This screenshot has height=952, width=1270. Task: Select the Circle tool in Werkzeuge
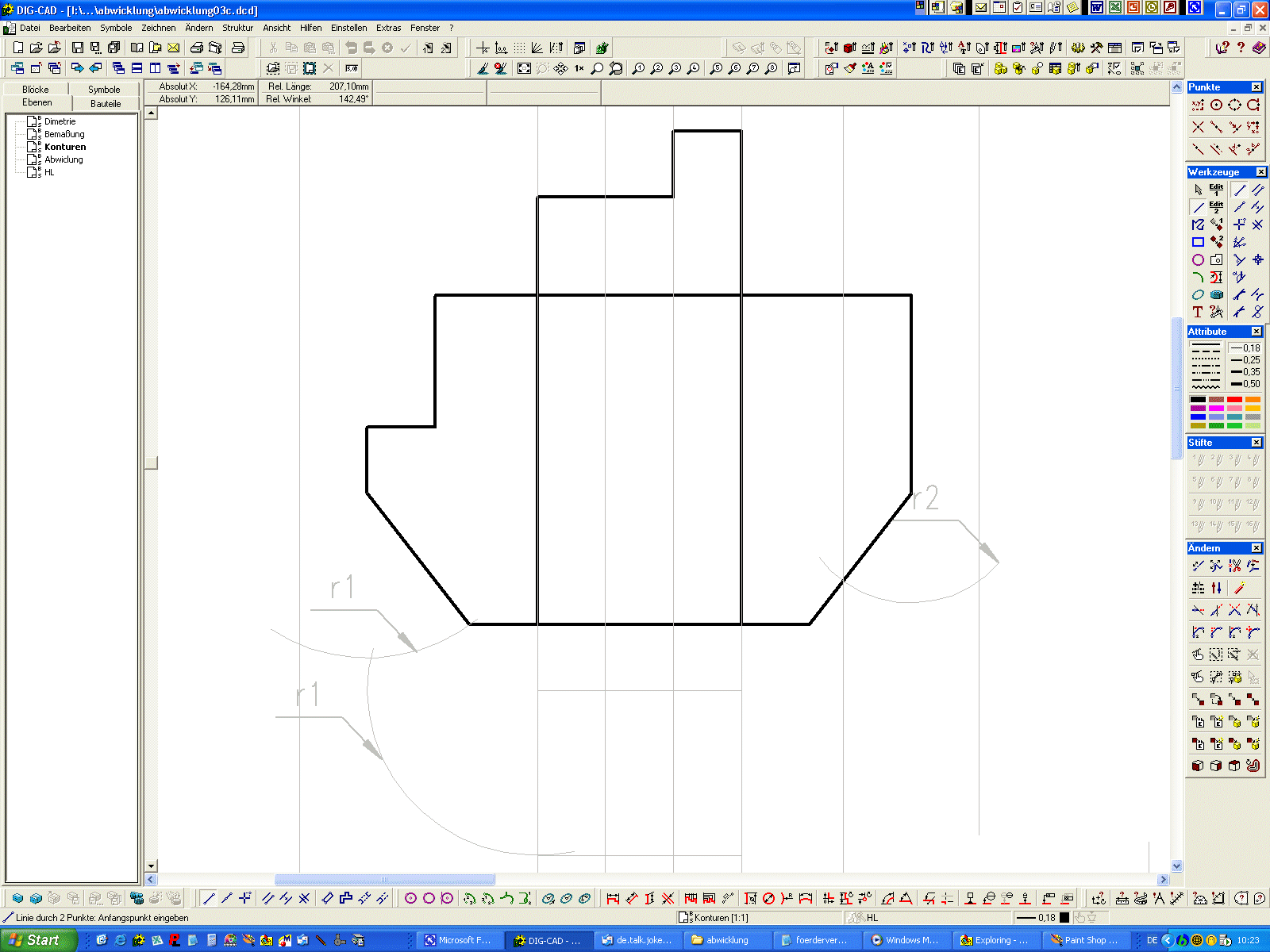pos(1198,259)
